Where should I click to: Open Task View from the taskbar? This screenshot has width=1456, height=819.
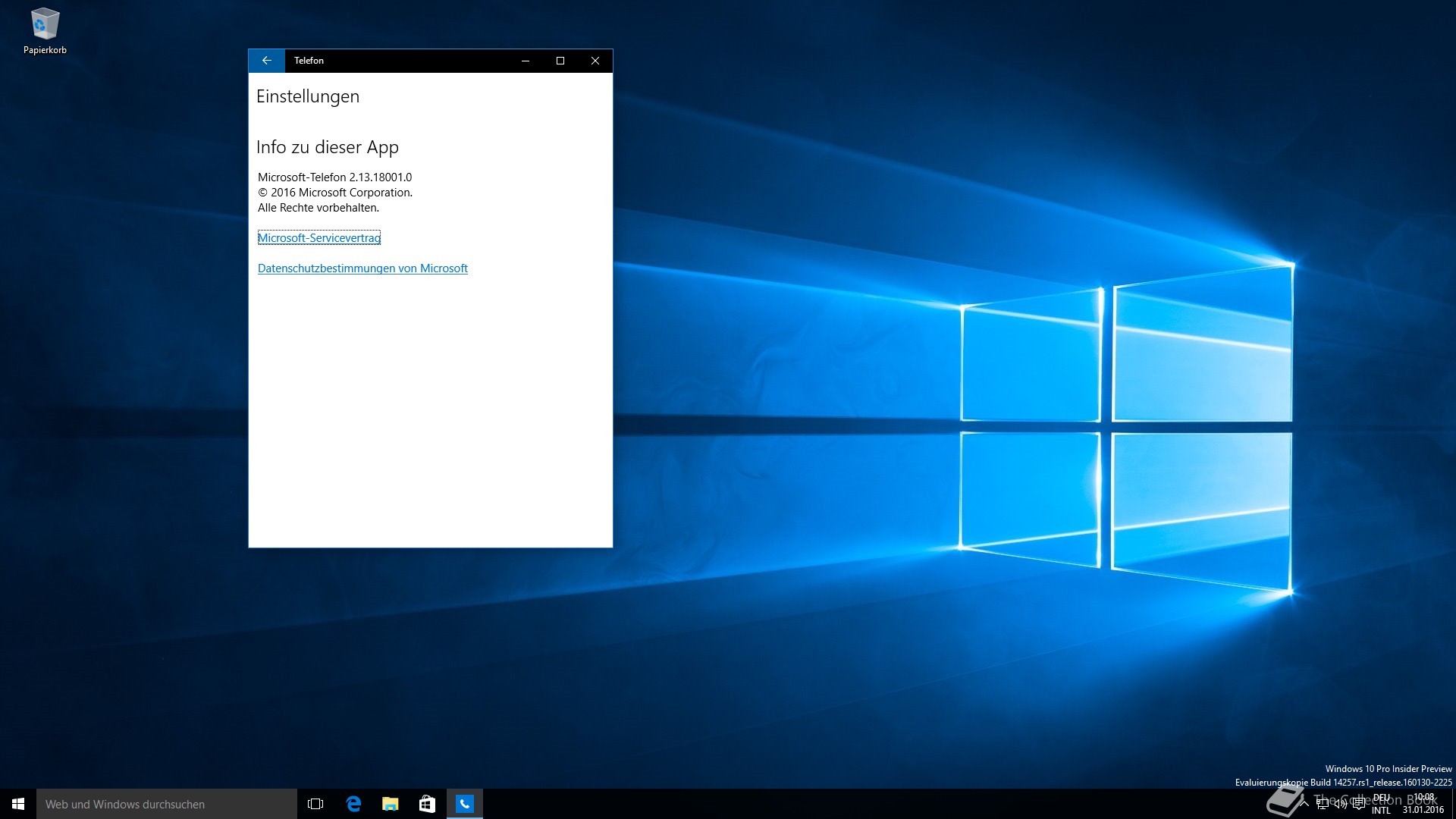click(315, 804)
